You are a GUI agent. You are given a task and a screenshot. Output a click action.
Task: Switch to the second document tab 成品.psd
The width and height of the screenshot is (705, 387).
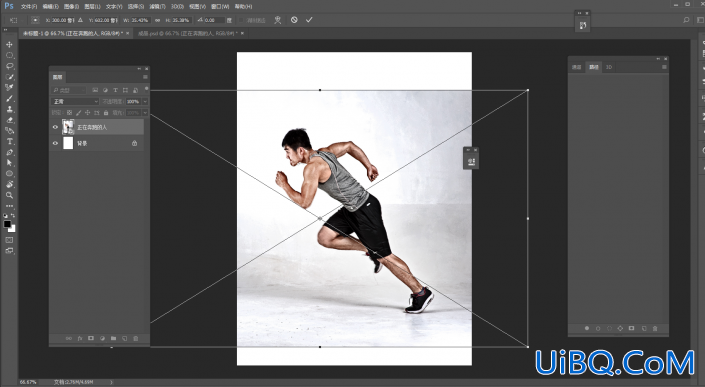[188, 33]
